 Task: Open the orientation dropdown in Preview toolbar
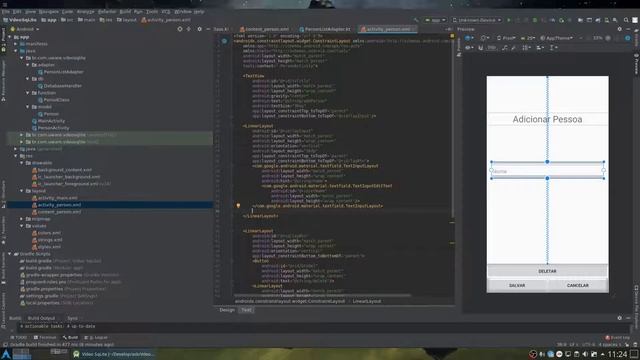(x=485, y=38)
